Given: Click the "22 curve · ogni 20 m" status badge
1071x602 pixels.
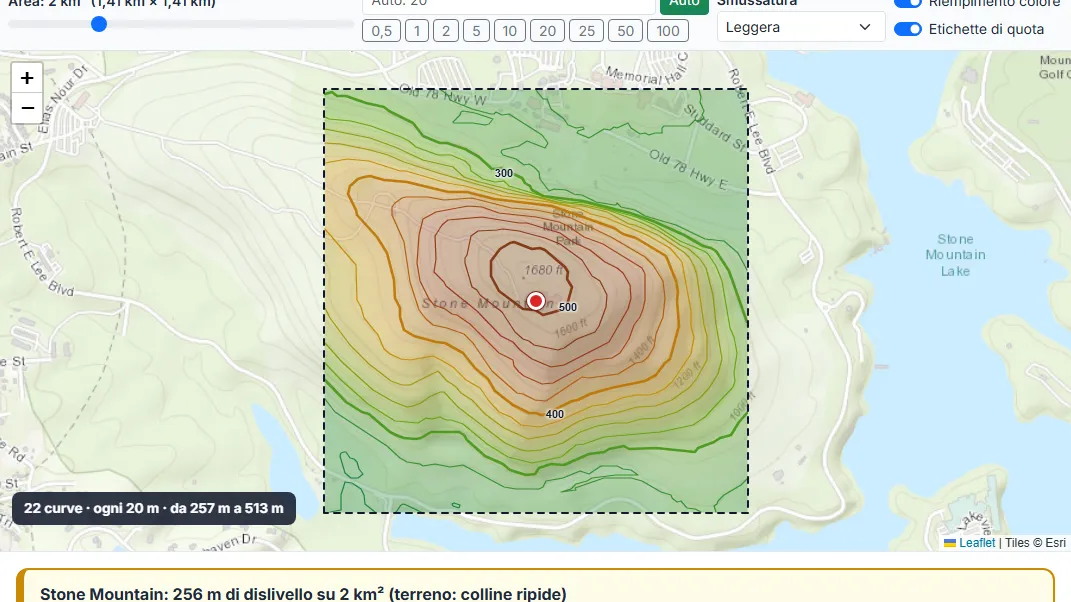Looking at the screenshot, I should click(x=154, y=508).
